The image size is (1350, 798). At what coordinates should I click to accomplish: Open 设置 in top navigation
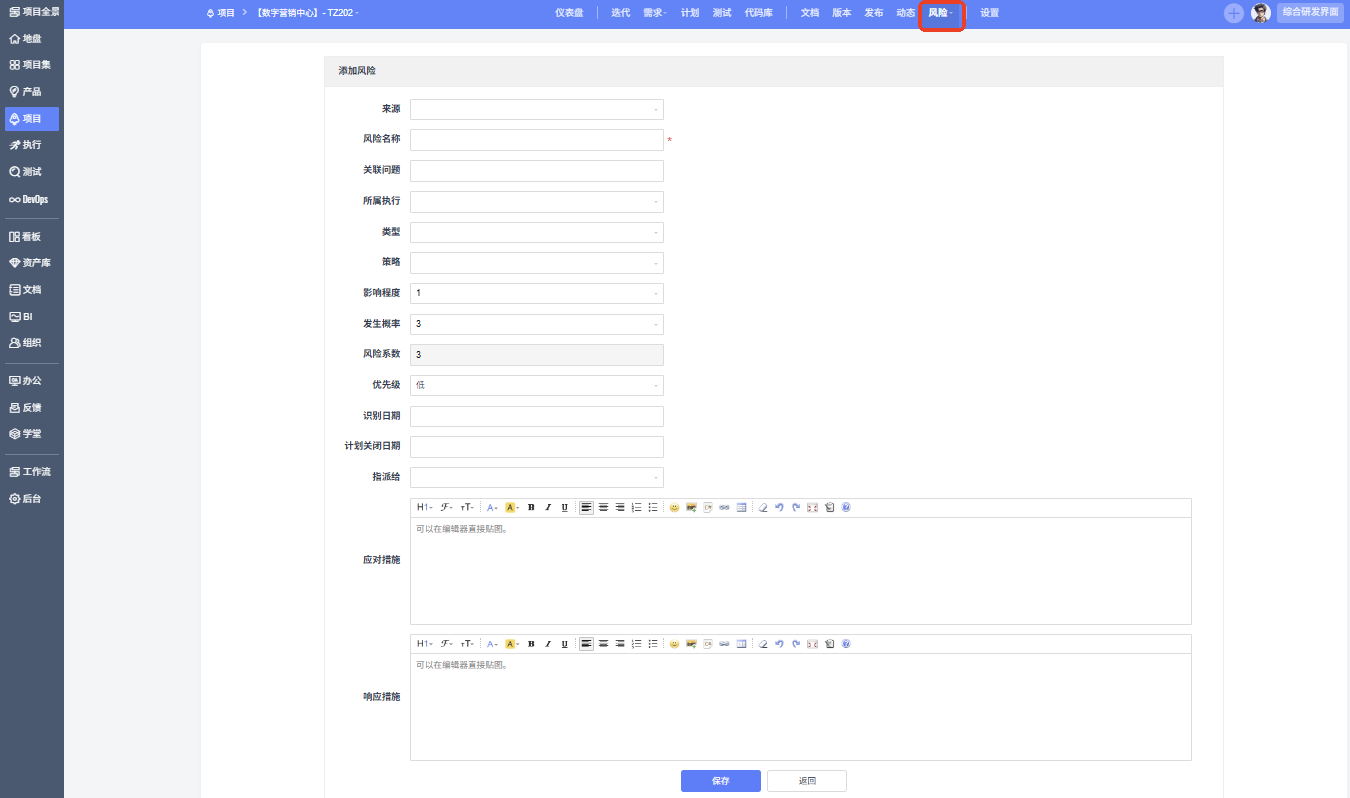pyautogui.click(x=989, y=13)
